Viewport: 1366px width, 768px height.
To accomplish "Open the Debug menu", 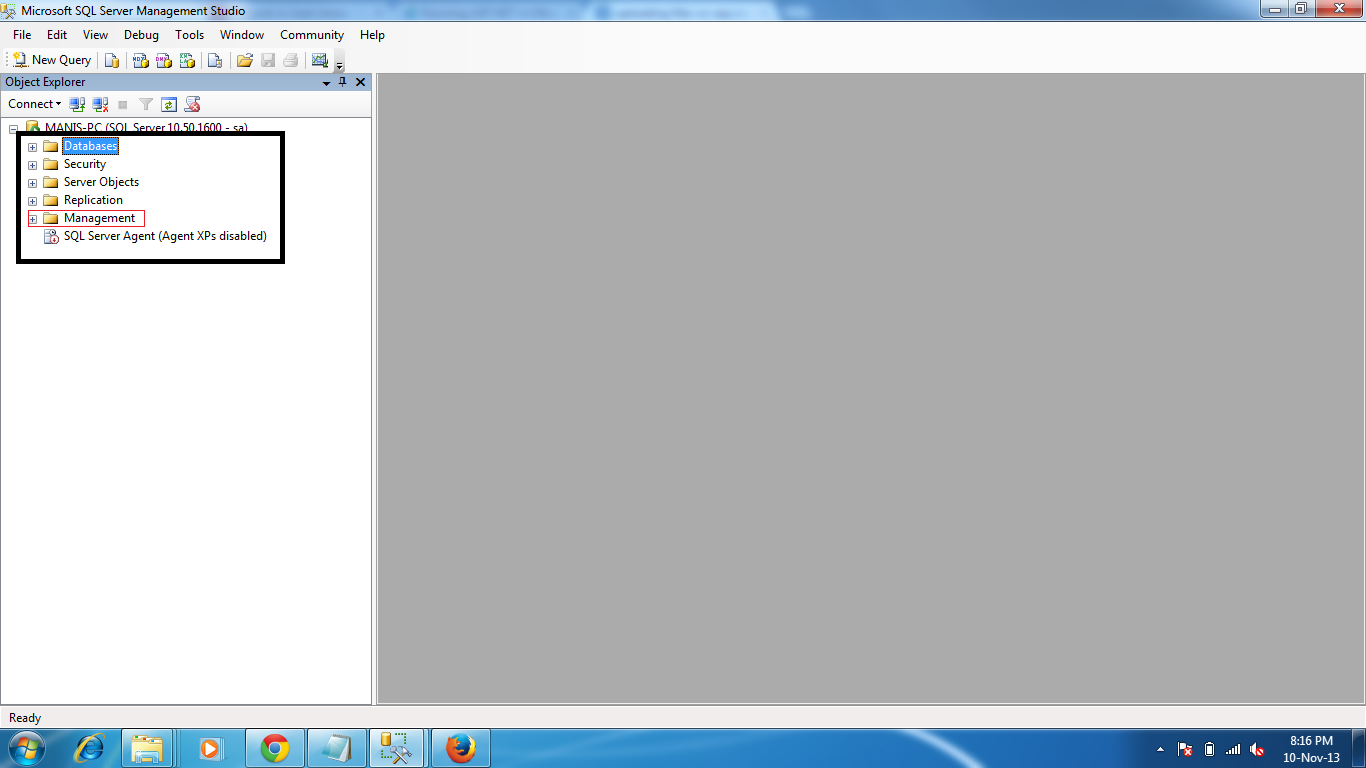I will 141,34.
